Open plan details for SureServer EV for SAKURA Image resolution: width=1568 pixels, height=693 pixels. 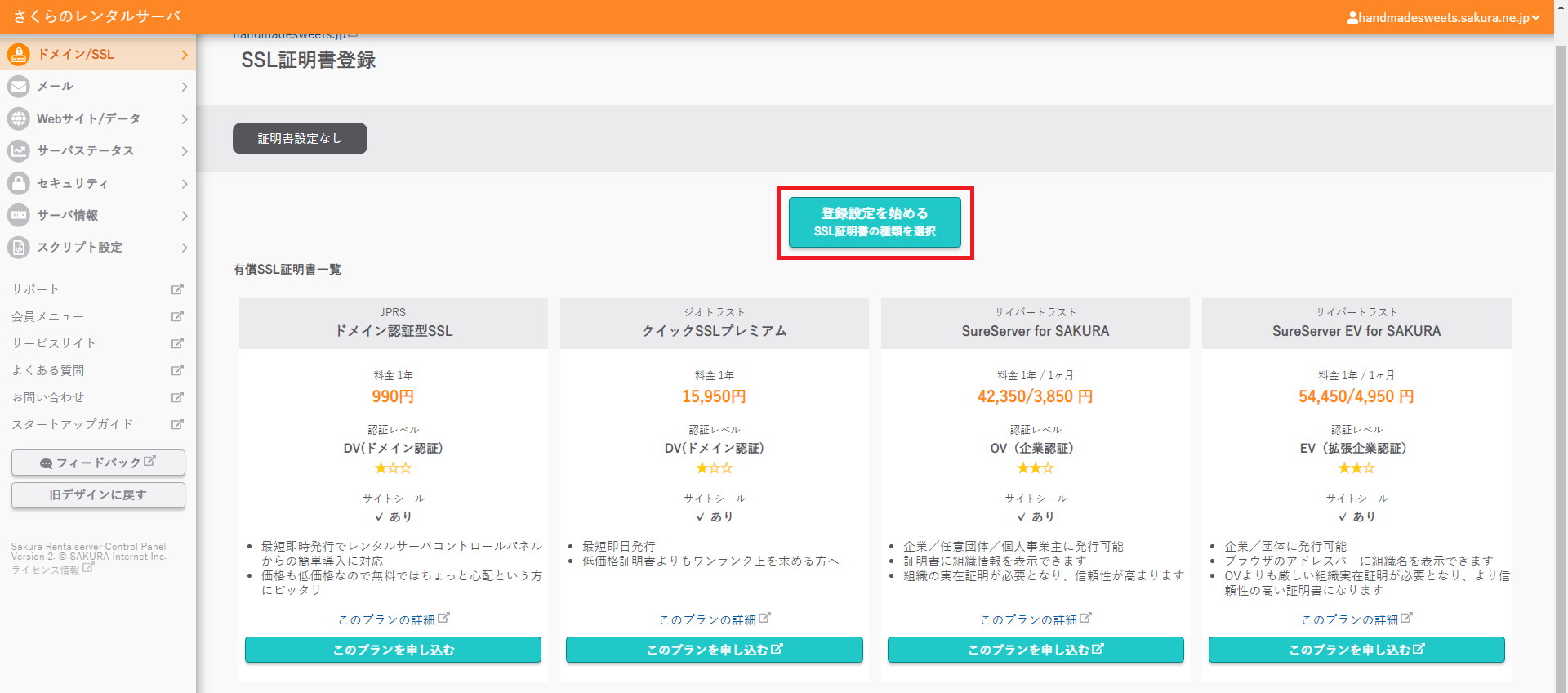pyautogui.click(x=1356, y=619)
